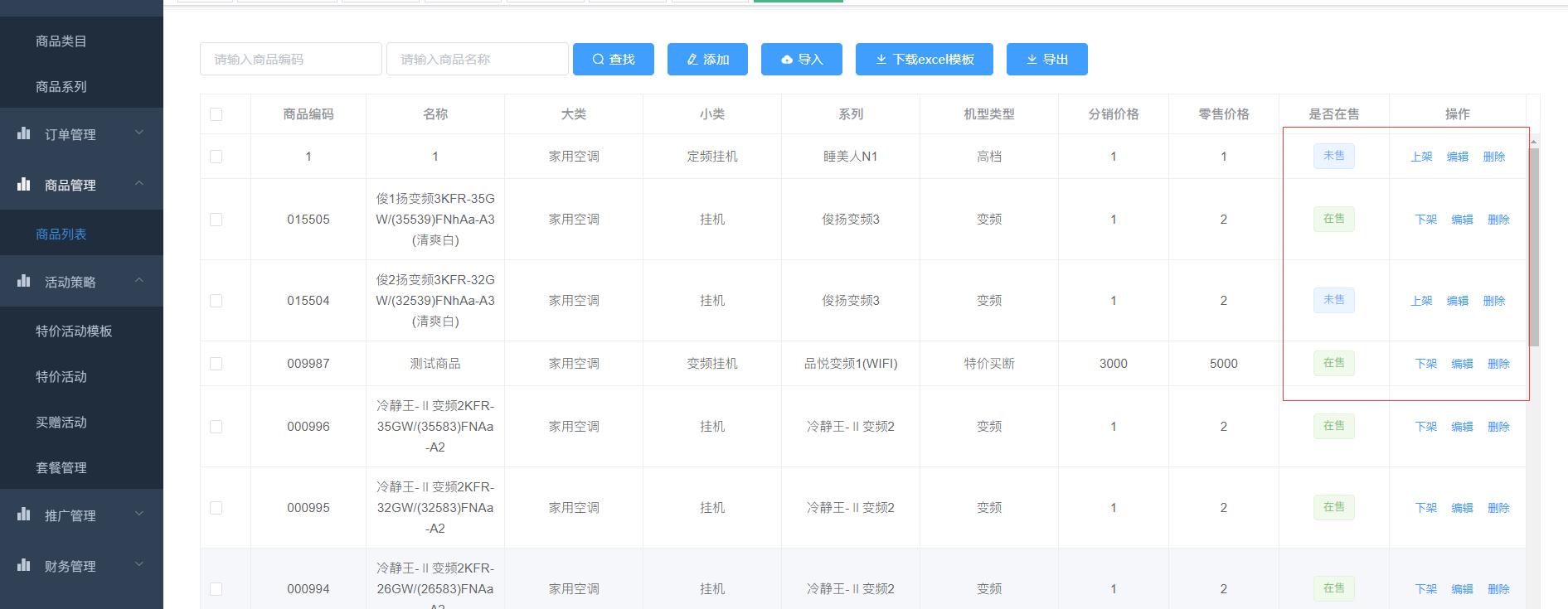Click 编辑 for product code 1
This screenshot has width=1568, height=609.
tap(1458, 157)
